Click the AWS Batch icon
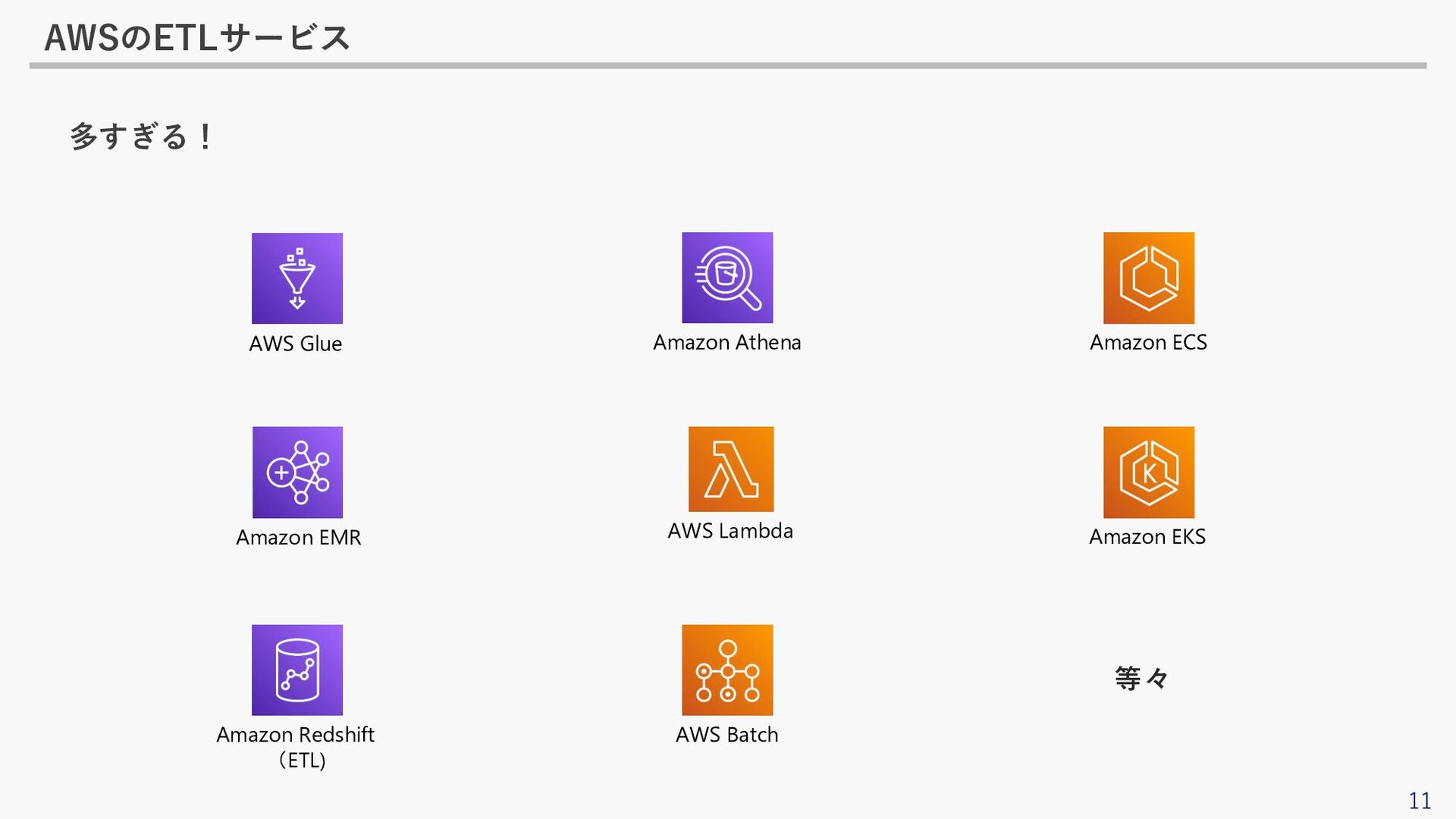The height and width of the screenshot is (819, 1456). point(727,670)
